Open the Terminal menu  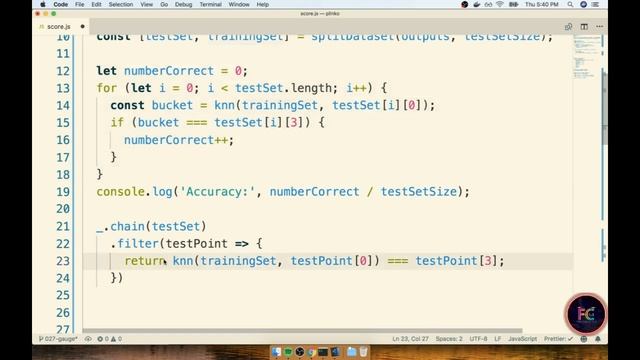click(x=211, y=4)
